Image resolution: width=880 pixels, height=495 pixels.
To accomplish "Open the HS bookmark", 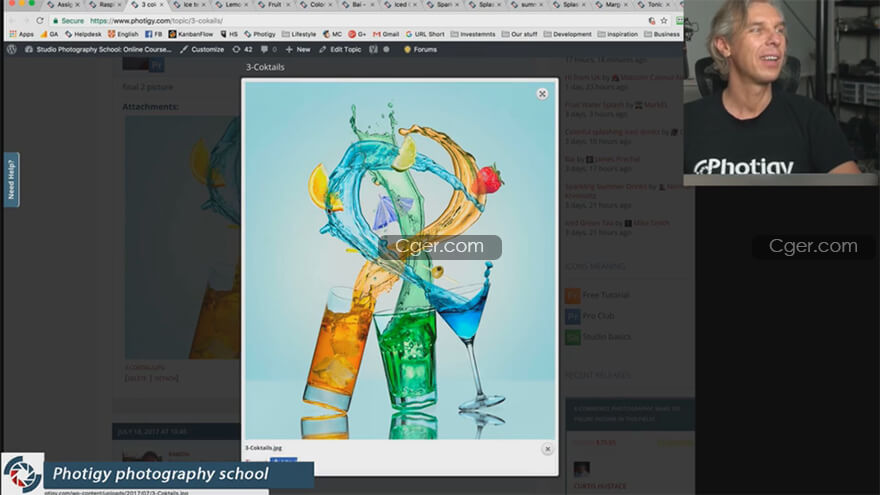I will pos(229,34).
